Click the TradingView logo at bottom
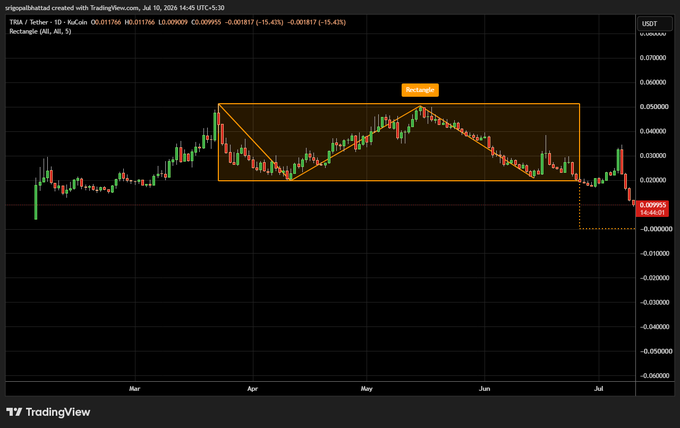The height and width of the screenshot is (428, 680). click(x=48, y=412)
